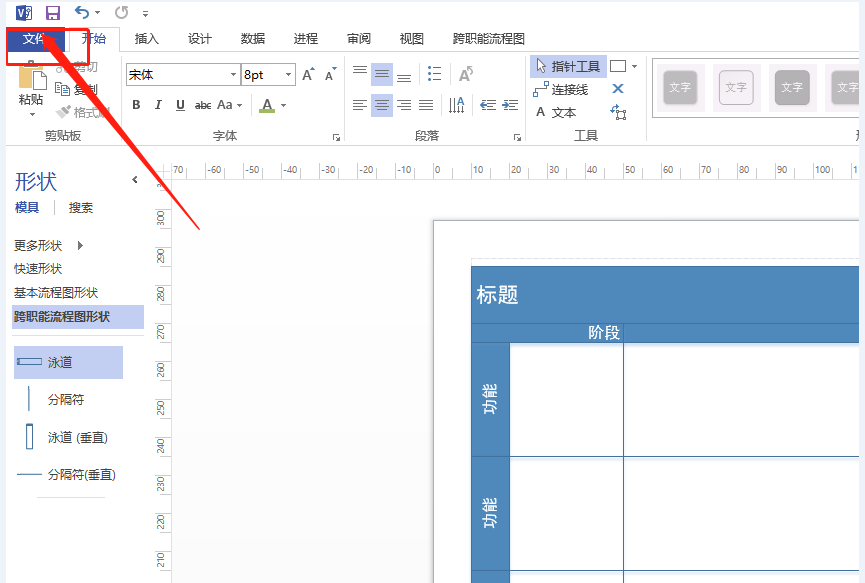Open the 基本流程图形状 stencil
This screenshot has height=583, width=865.
pyautogui.click(x=56, y=293)
